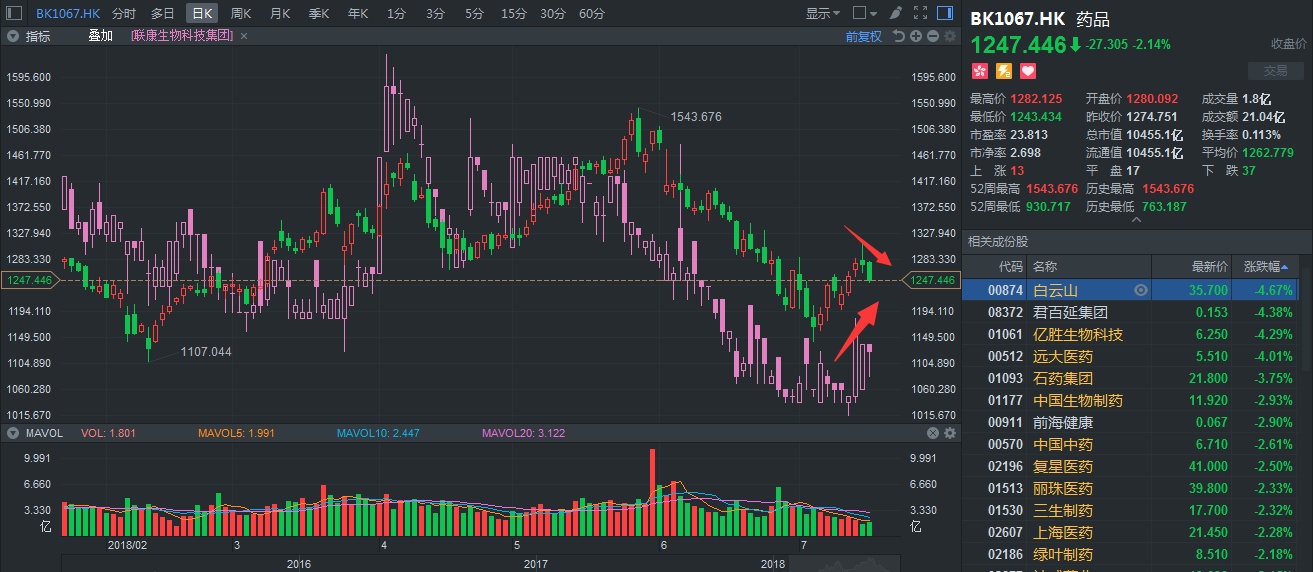The image size is (1313, 572).
Task: Select the 60分 interval
Action: point(591,14)
